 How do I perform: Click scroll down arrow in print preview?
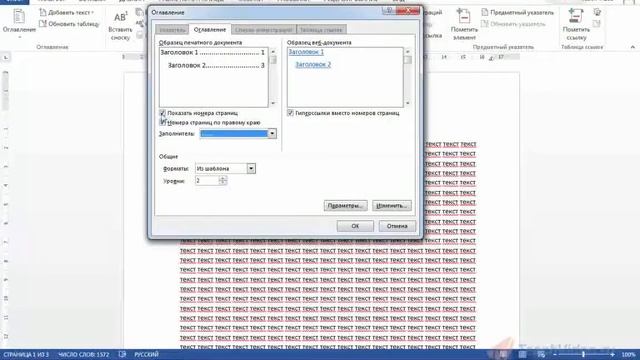tap(273, 103)
